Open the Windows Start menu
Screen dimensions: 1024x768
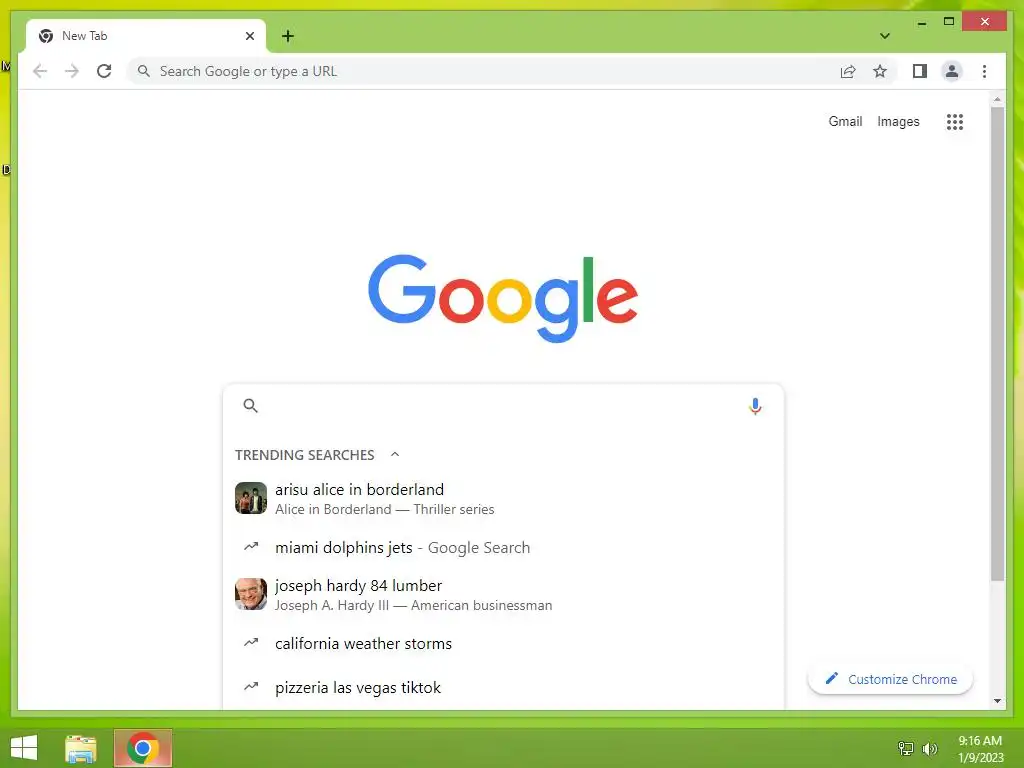pos(24,748)
